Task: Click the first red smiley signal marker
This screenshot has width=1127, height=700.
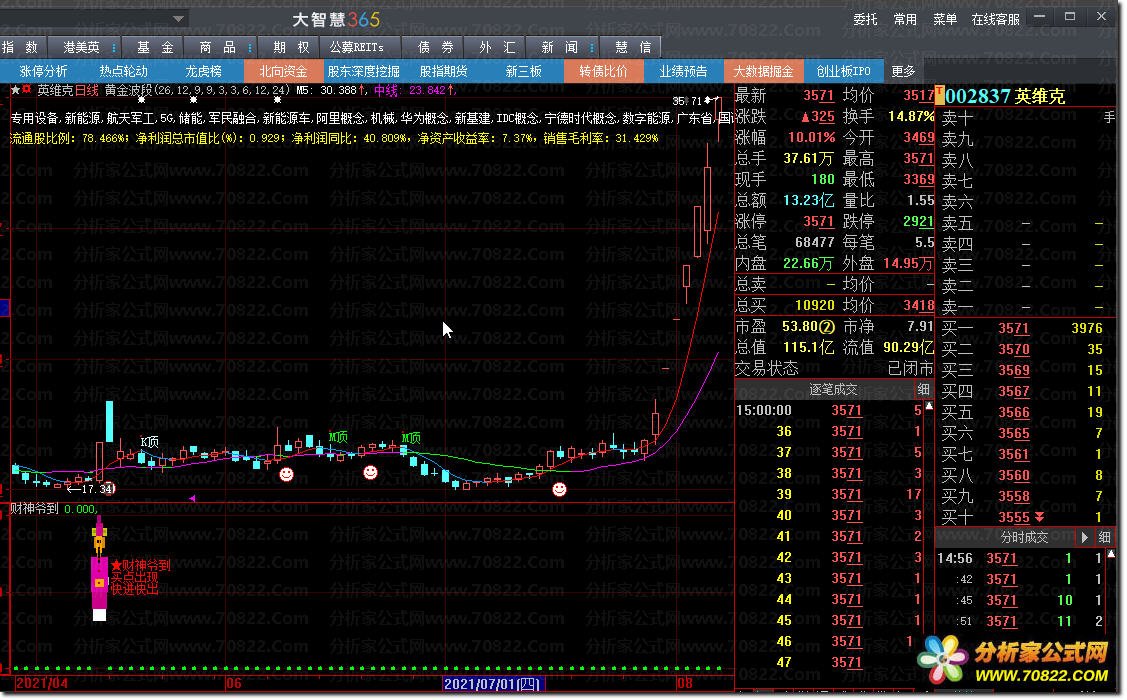Action: tap(286, 474)
